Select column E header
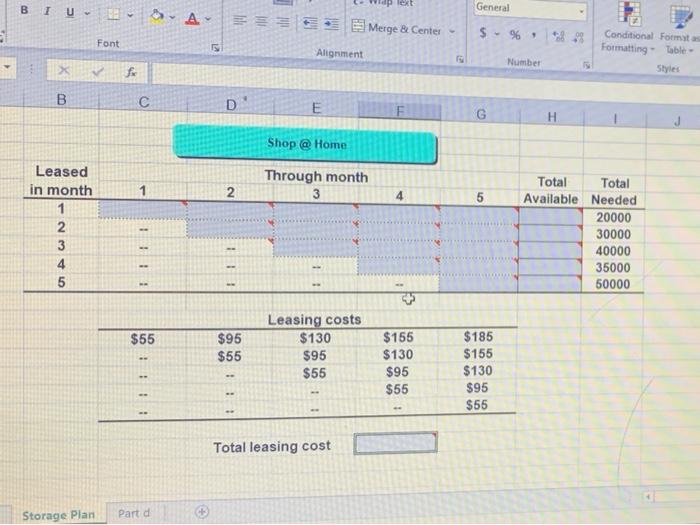700x525 pixels. [316, 108]
